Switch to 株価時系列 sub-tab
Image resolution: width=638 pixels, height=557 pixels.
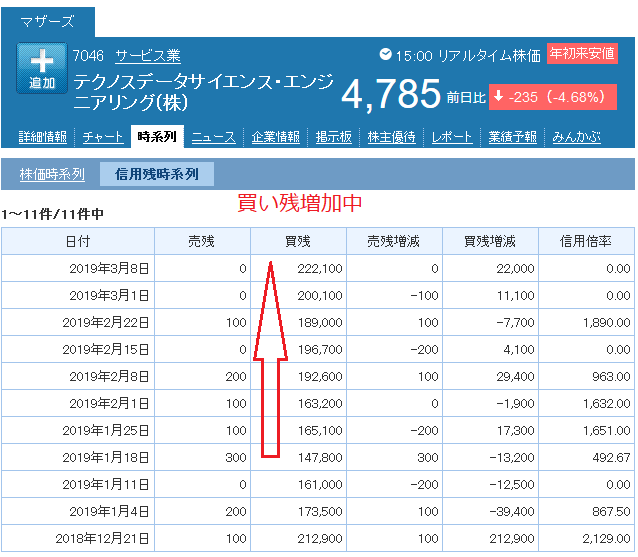coord(52,175)
